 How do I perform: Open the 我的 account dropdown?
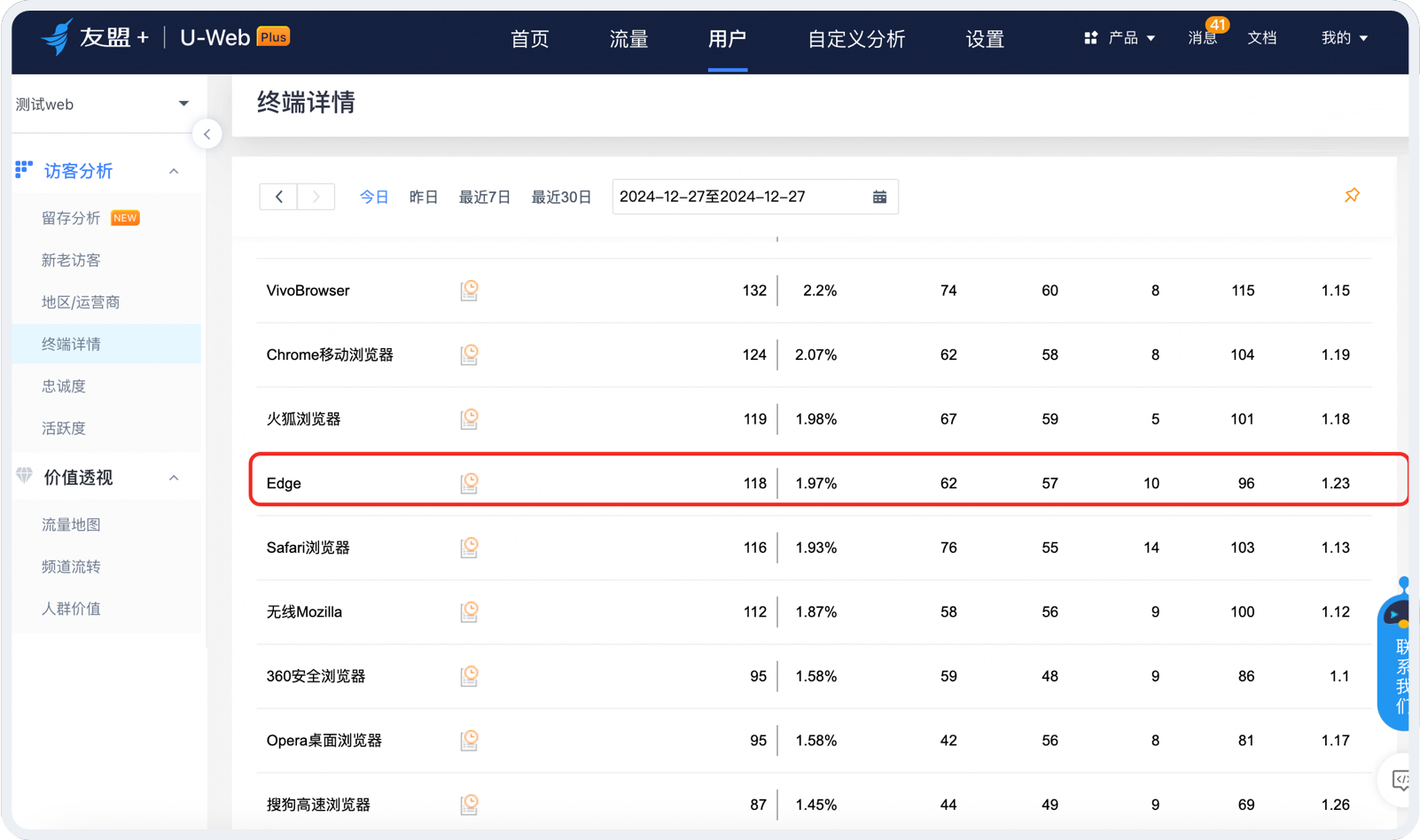pos(1344,38)
